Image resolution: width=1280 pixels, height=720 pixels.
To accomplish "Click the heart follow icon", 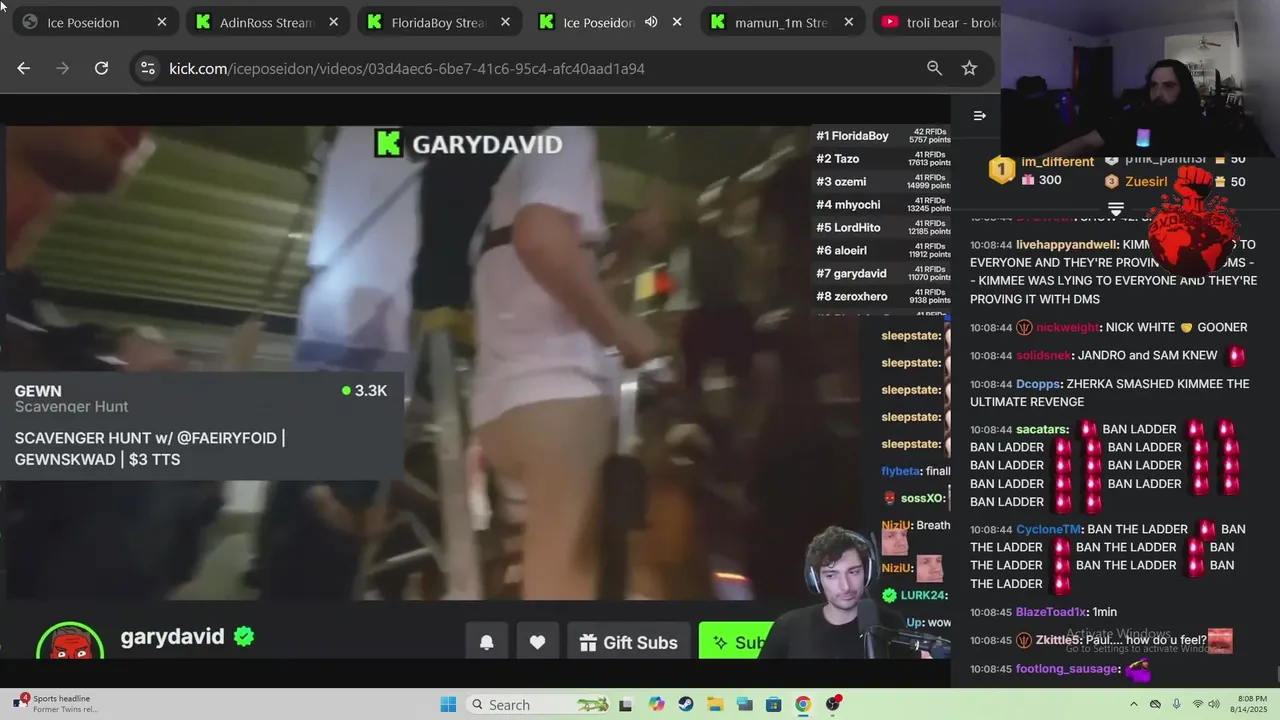I will 537,642.
